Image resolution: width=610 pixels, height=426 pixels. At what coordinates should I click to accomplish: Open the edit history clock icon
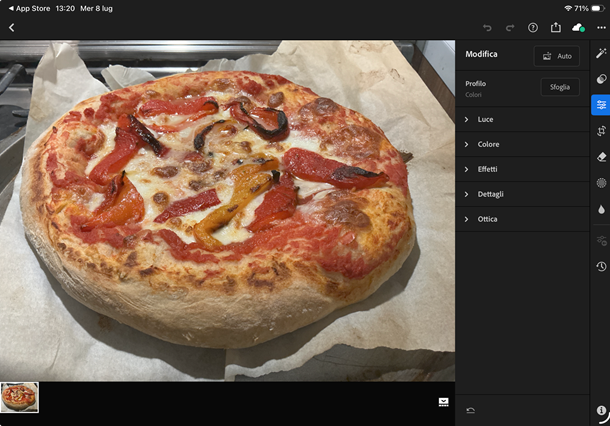click(x=601, y=266)
